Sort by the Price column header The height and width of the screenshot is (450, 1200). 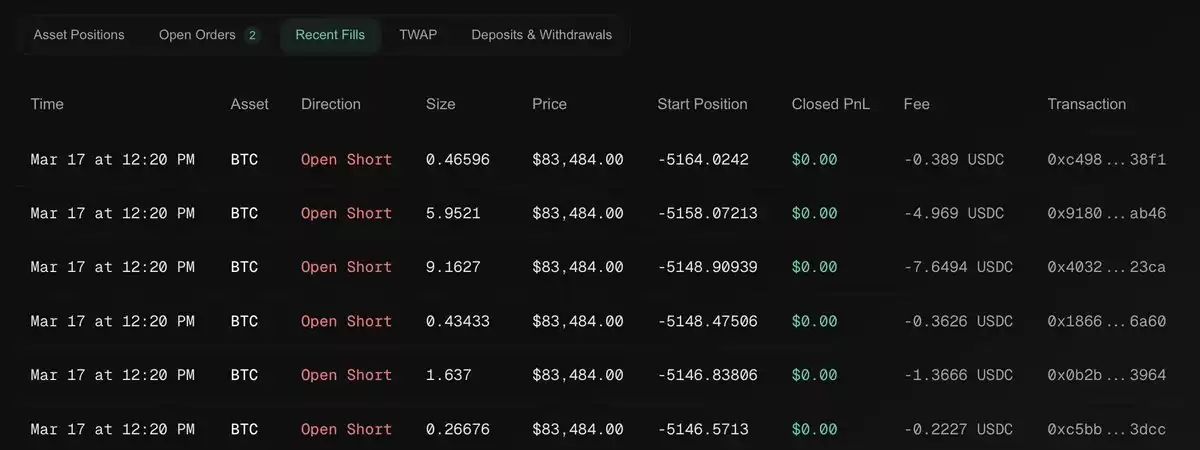(x=549, y=104)
